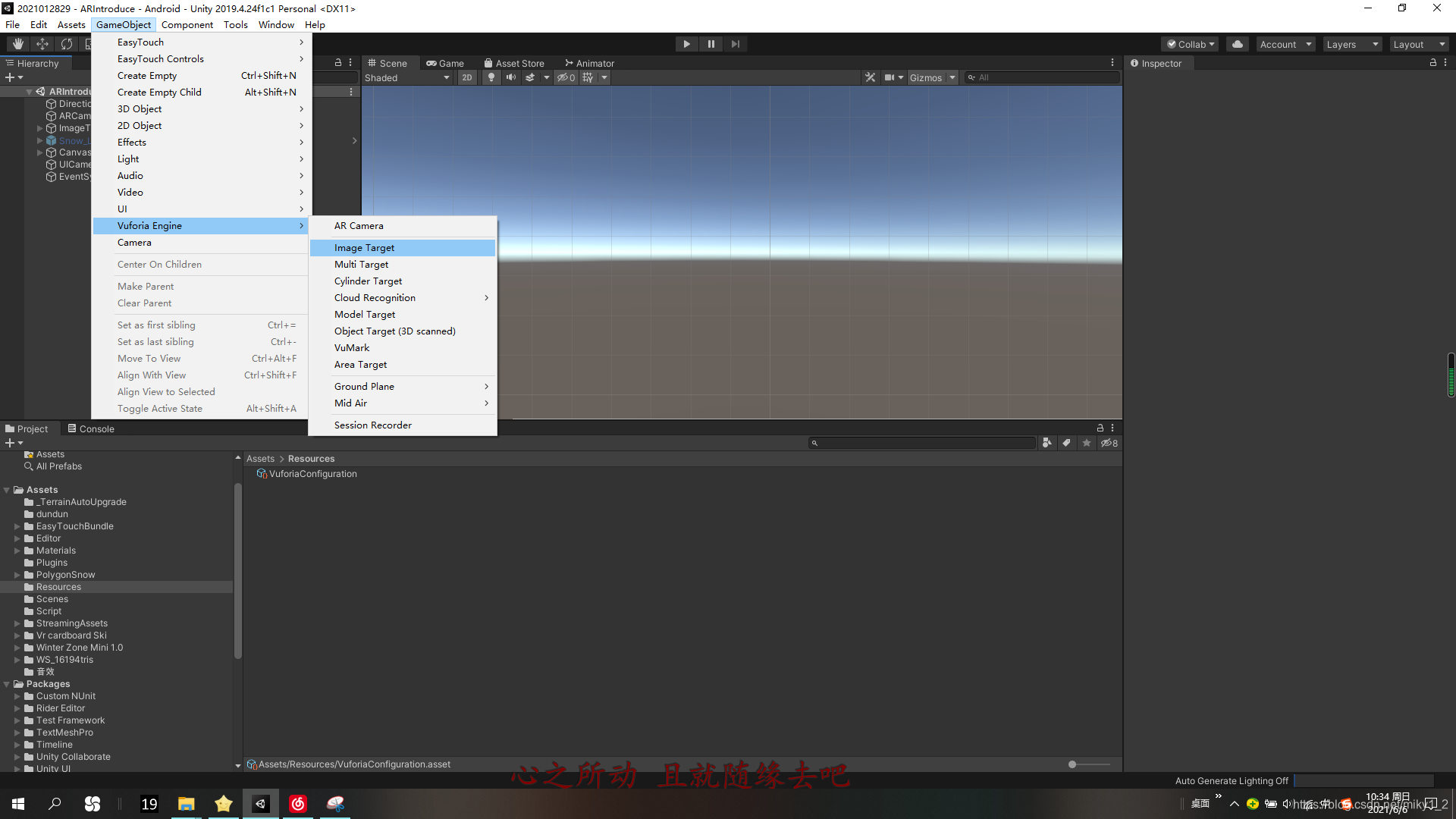Toggle 2D scene view mode
This screenshot has height=819, width=1456.
pyautogui.click(x=467, y=77)
